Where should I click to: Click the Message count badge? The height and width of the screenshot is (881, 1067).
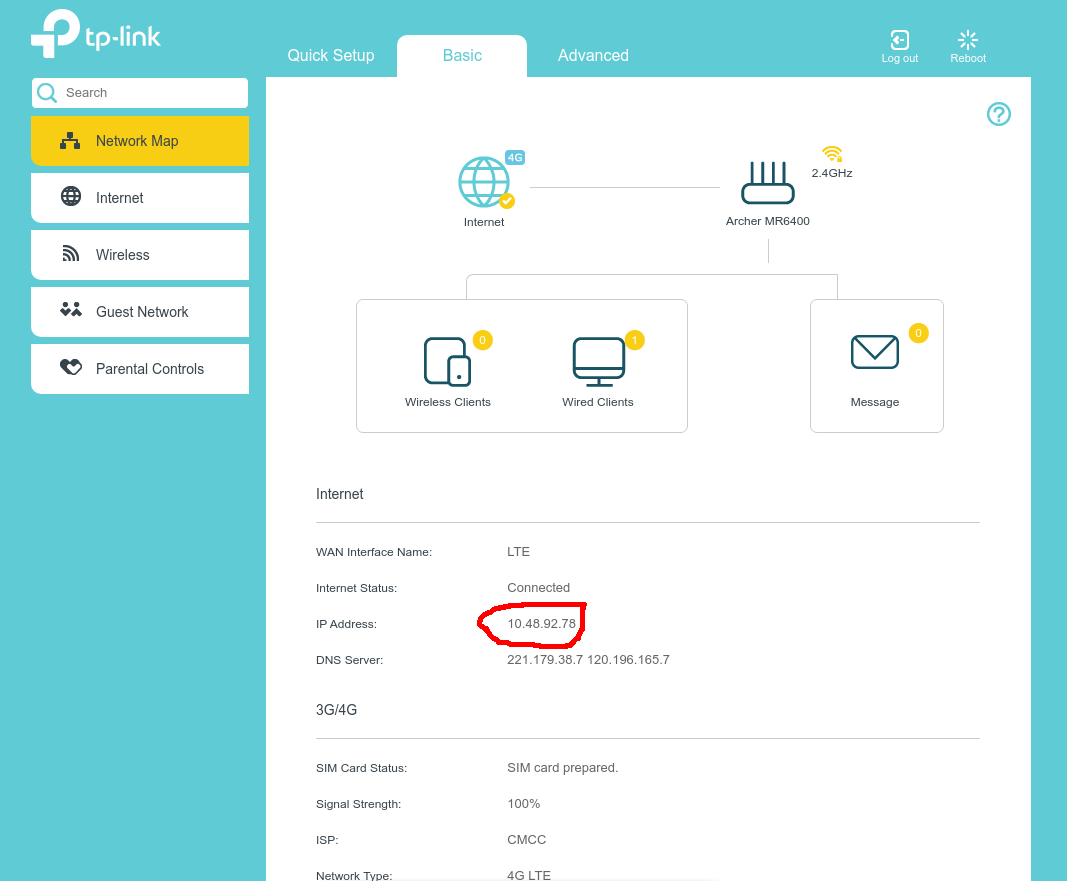(918, 333)
